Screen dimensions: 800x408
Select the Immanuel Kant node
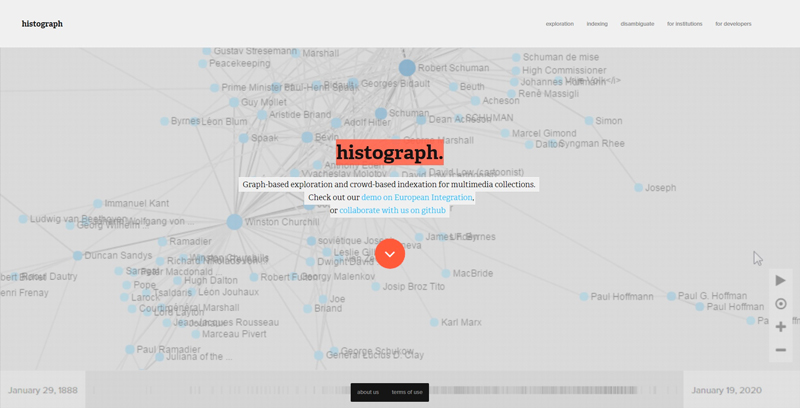pos(97,203)
